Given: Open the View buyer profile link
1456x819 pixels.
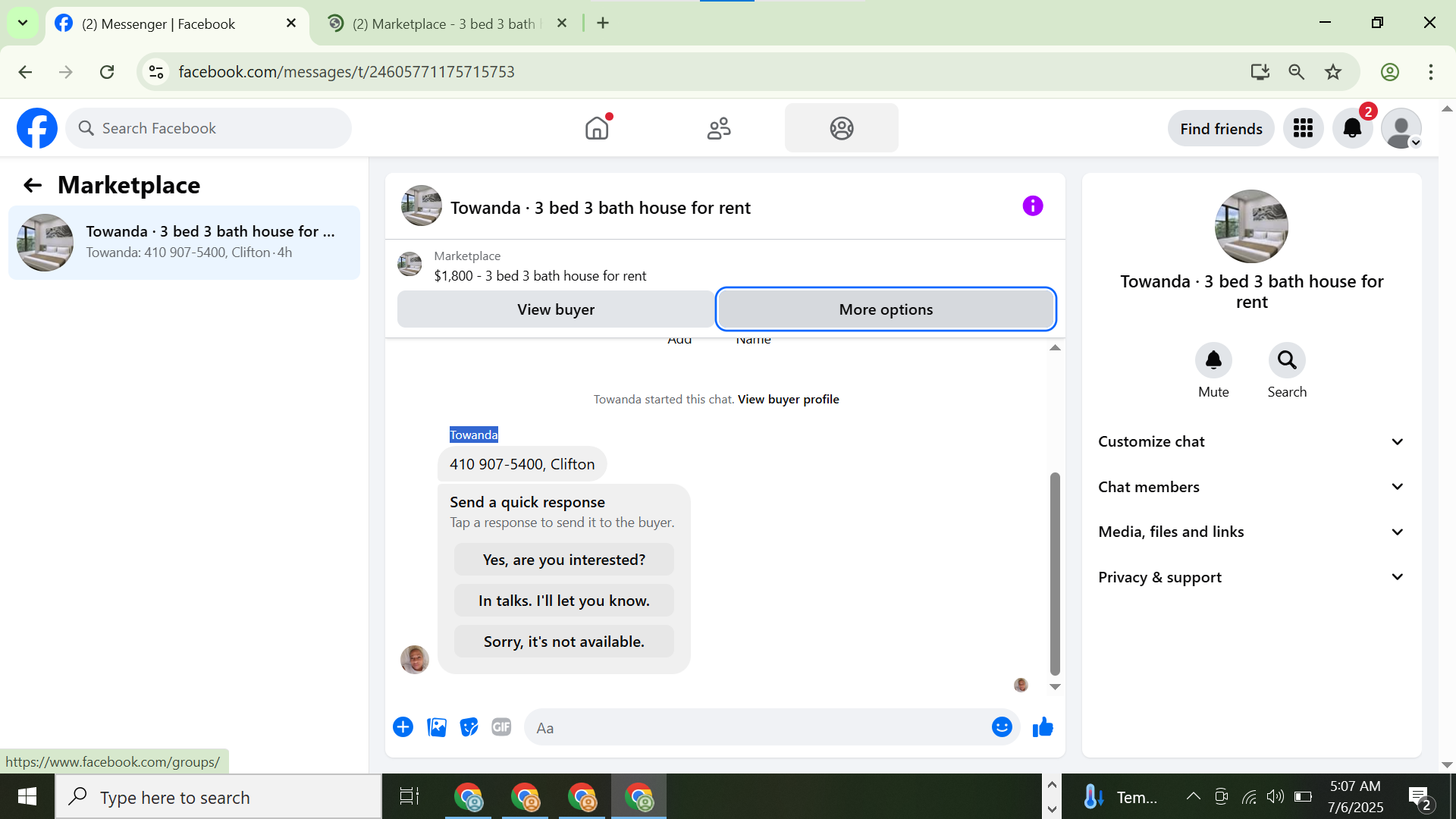Looking at the screenshot, I should [788, 400].
